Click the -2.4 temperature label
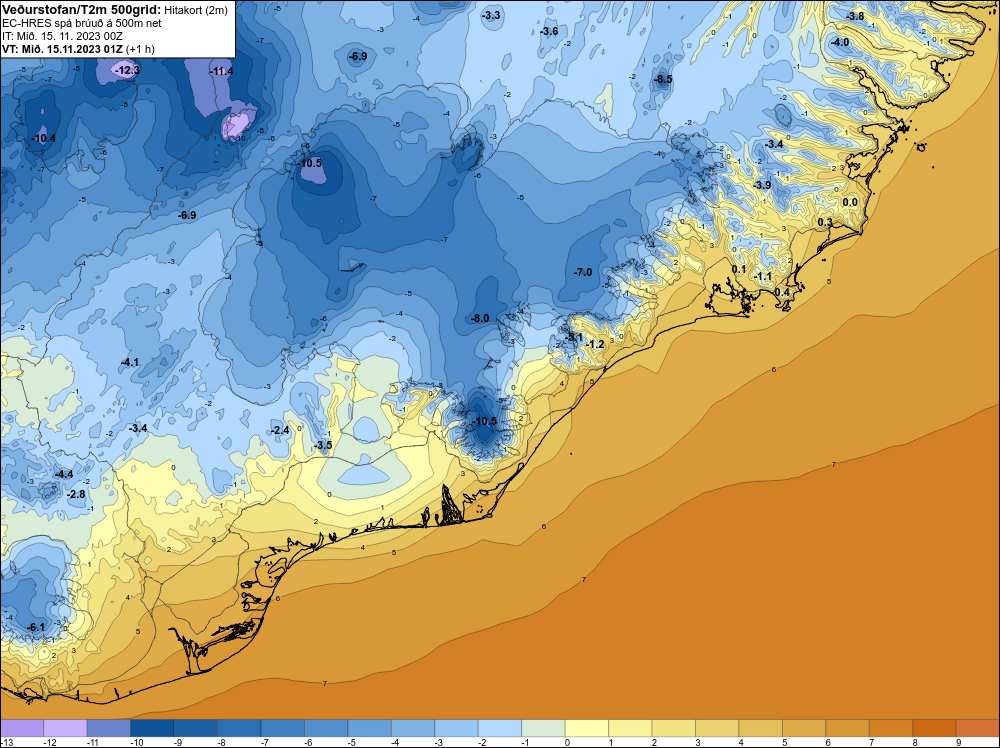This screenshot has width=1000, height=748. [x=280, y=430]
